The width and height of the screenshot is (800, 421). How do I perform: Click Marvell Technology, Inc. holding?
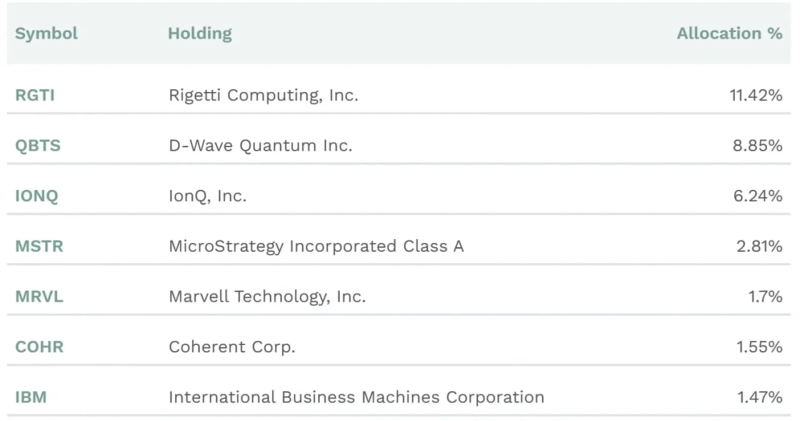coord(267,297)
